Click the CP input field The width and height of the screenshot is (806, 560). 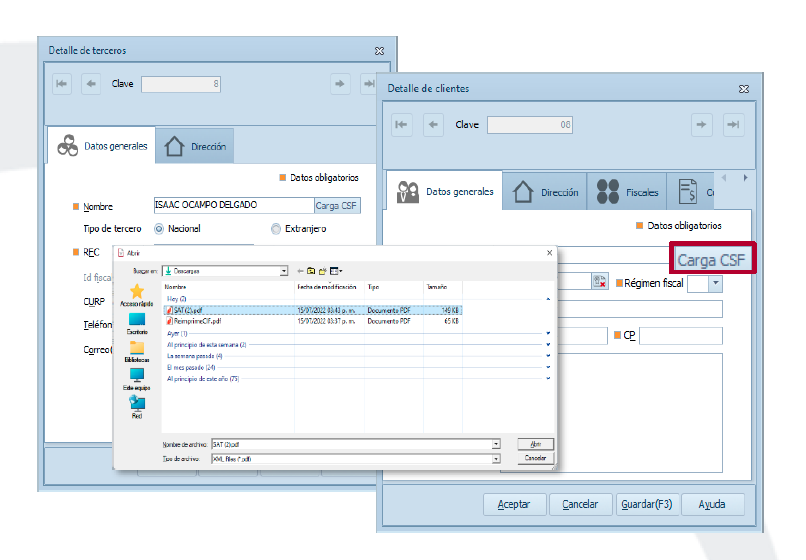click(x=681, y=336)
